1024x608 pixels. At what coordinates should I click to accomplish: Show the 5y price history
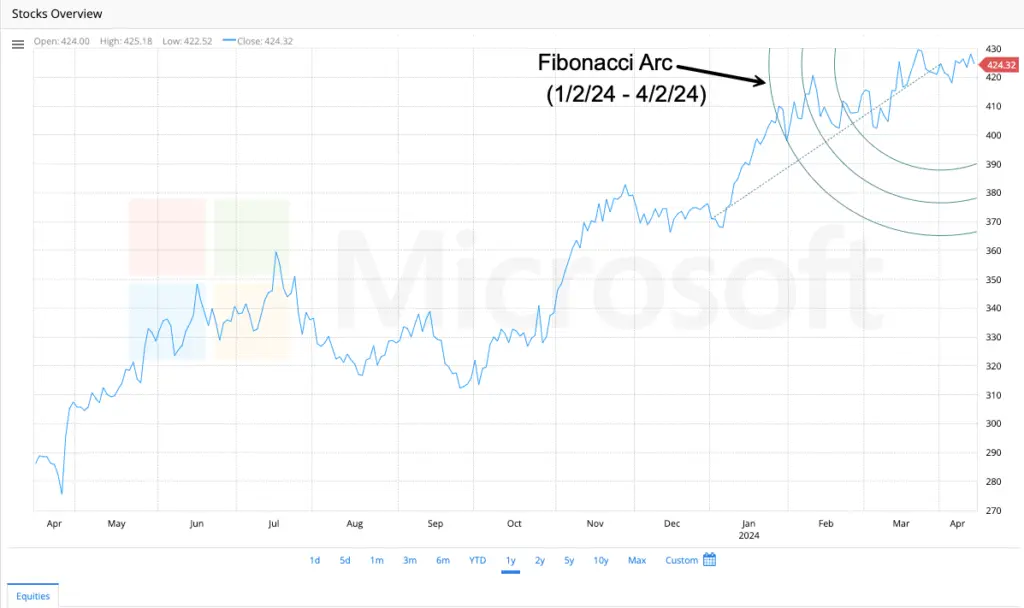(x=569, y=560)
